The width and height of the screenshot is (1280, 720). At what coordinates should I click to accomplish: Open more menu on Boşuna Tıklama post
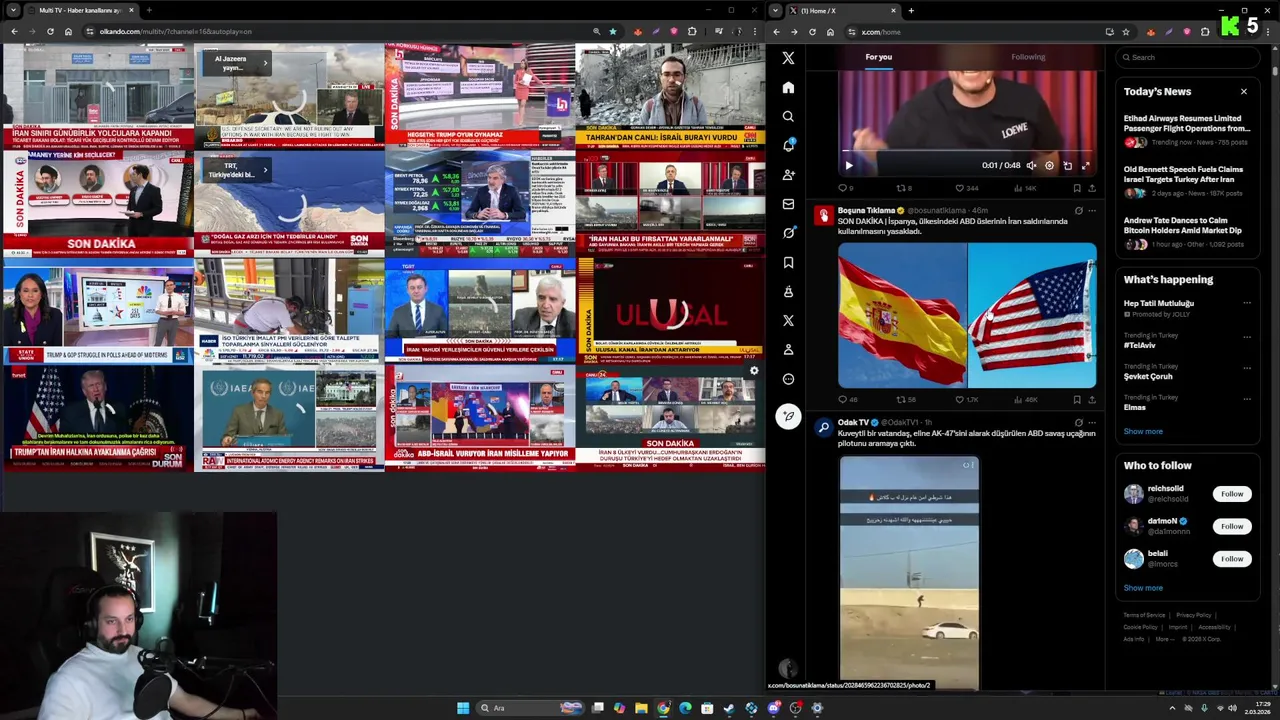1091,210
